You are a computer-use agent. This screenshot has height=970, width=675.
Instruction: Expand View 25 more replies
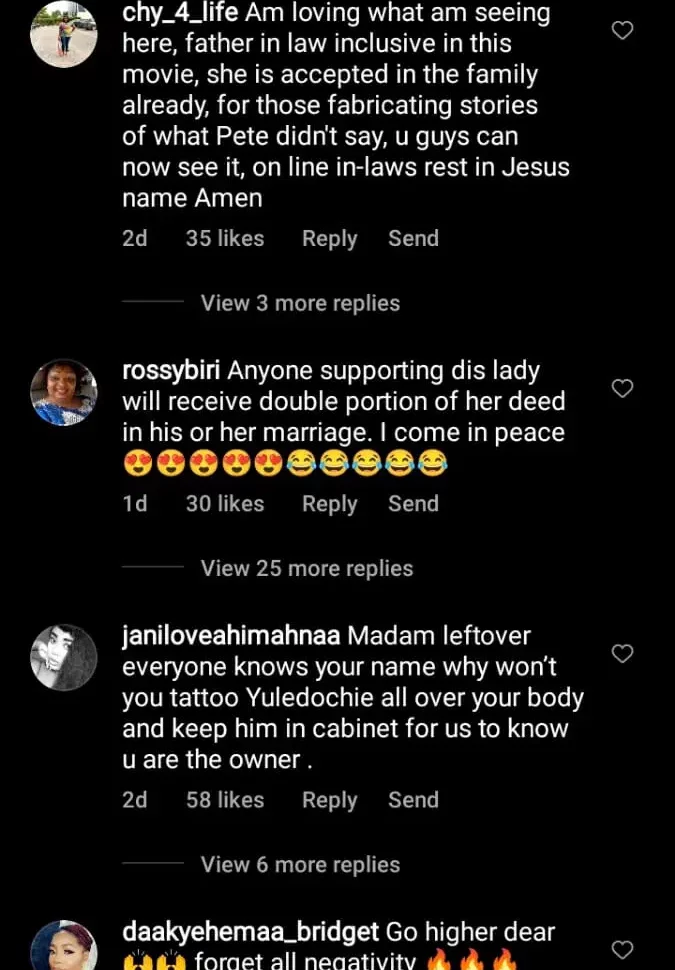click(x=306, y=568)
